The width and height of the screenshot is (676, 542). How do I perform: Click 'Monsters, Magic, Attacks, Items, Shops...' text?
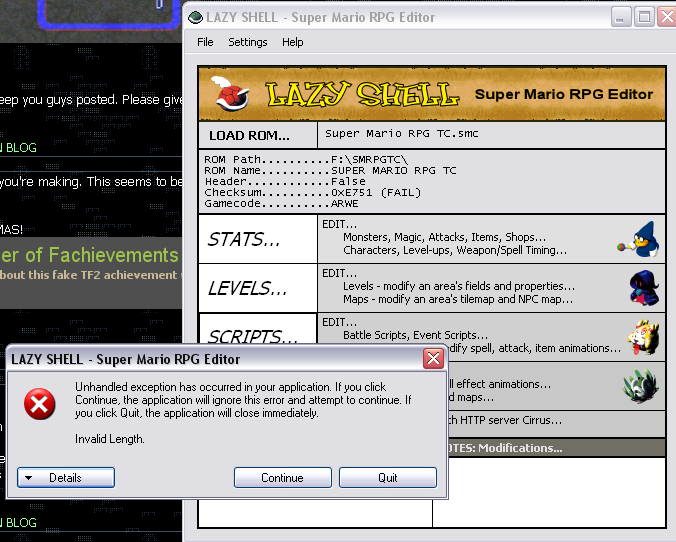click(444, 237)
